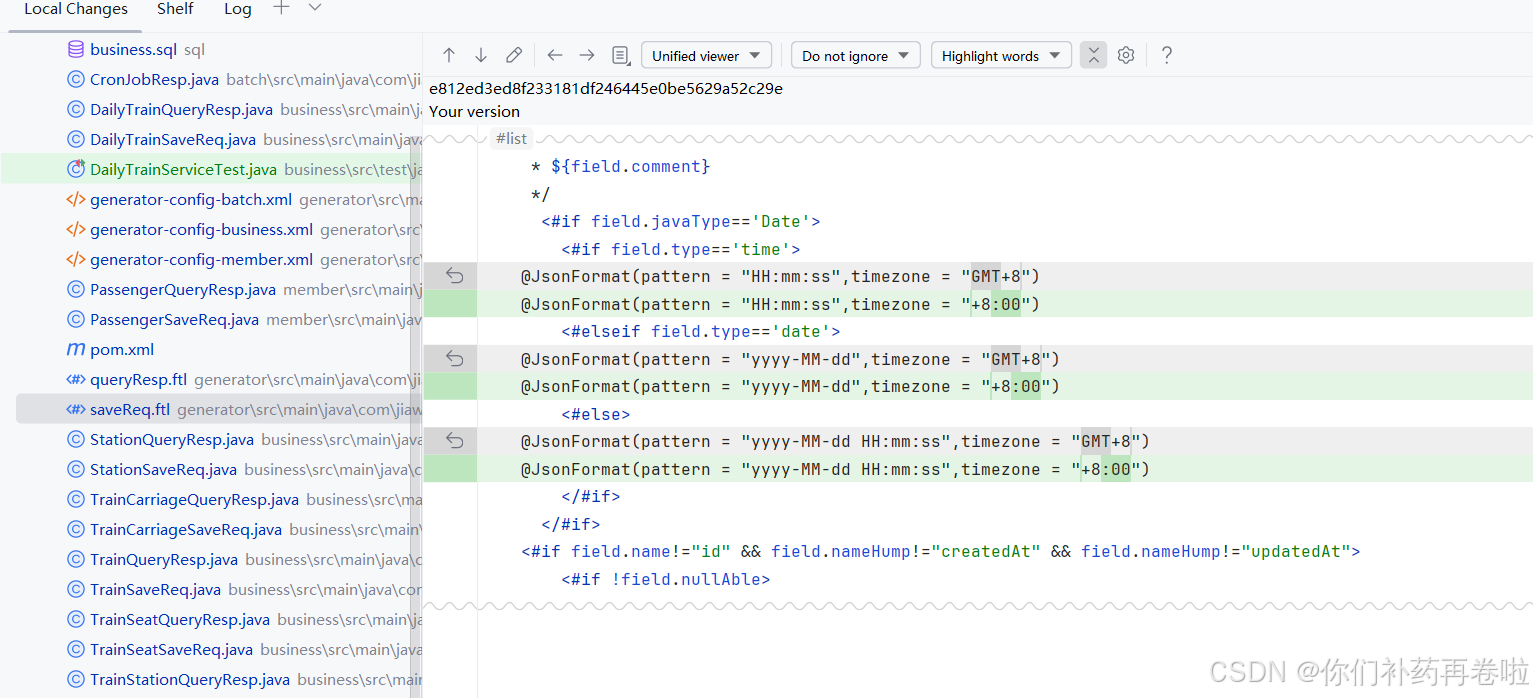Click the XML icon beside generator-config-batch.xml
The height and width of the screenshot is (698, 1533).
pyautogui.click(x=76, y=199)
